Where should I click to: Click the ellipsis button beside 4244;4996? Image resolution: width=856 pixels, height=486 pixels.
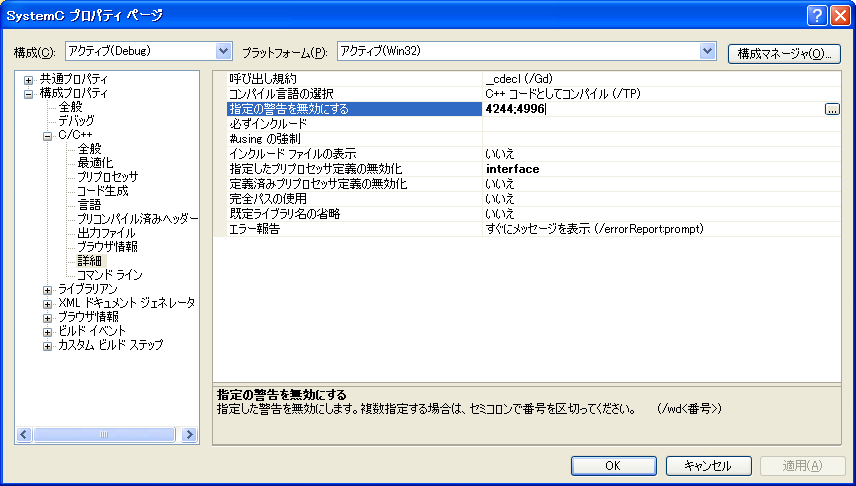click(832, 109)
